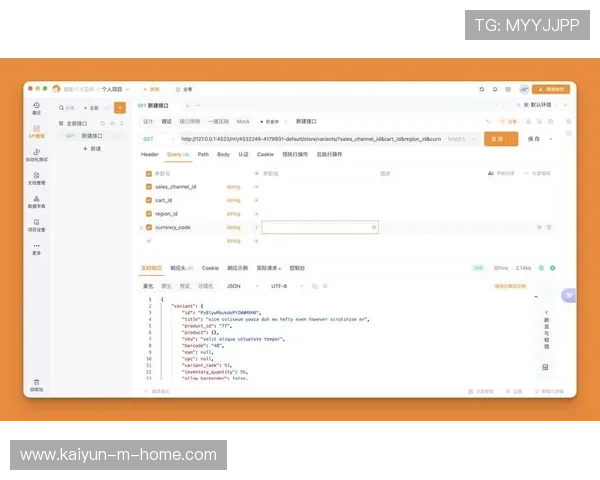Click the orange plus add button
The height and width of the screenshot is (480, 600).
pyautogui.click(x=120, y=107)
